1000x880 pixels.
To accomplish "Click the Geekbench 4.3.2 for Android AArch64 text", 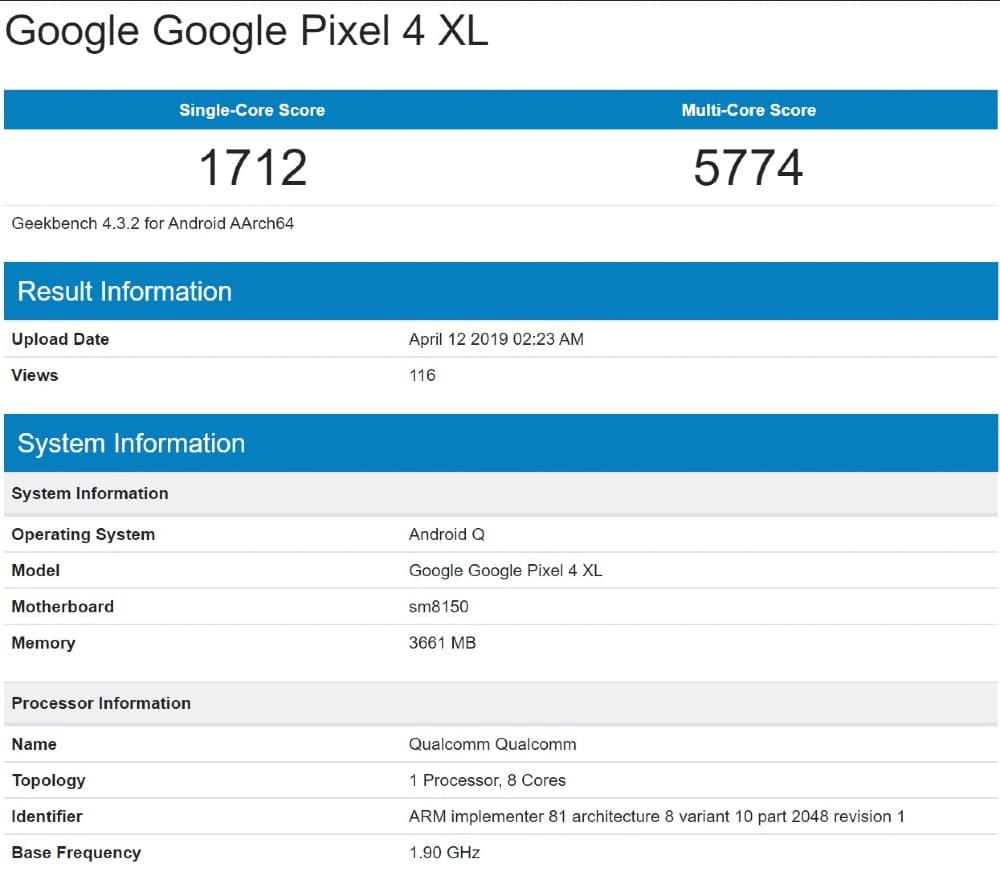I will point(153,223).
